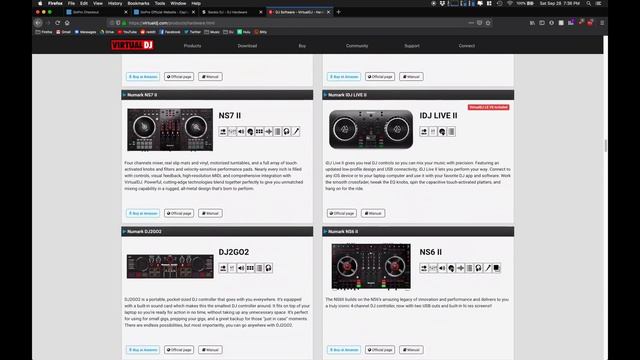
Task: Click Buy at Amazon for DJ2GO2
Action: 143,350
